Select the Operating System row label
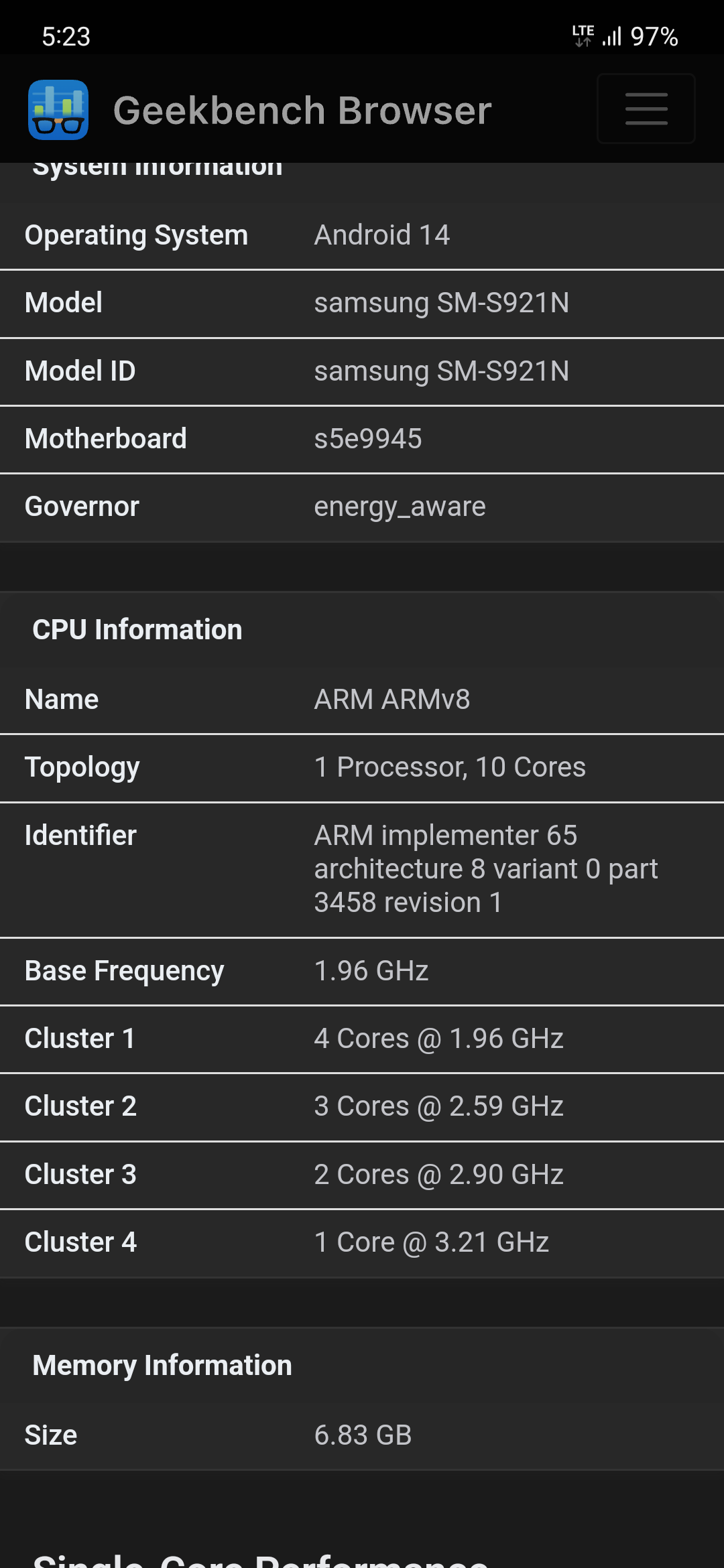 tap(136, 235)
